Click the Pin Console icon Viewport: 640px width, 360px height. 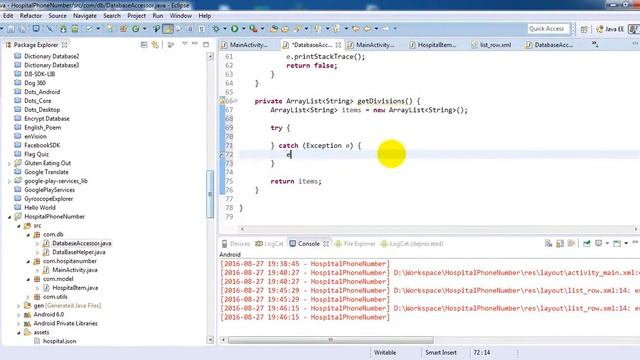click(x=587, y=244)
